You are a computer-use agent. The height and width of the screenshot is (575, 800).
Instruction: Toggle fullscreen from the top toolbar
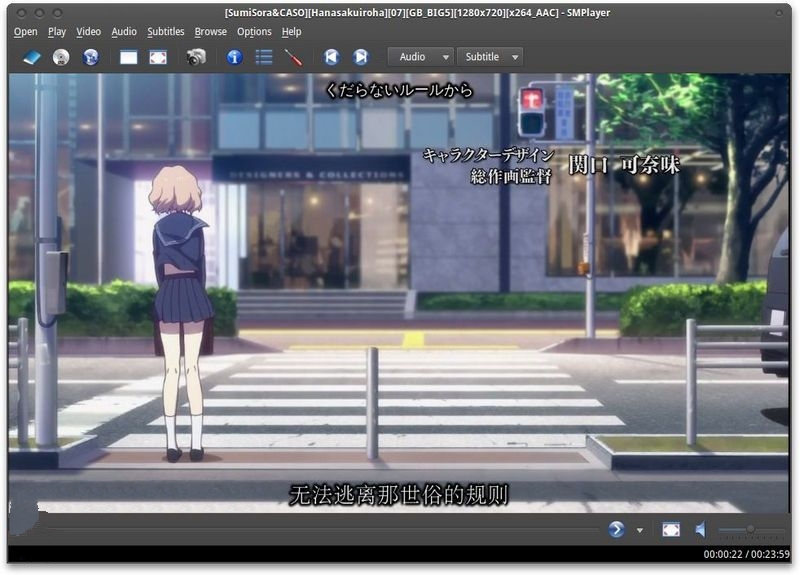pyautogui.click(x=158, y=57)
